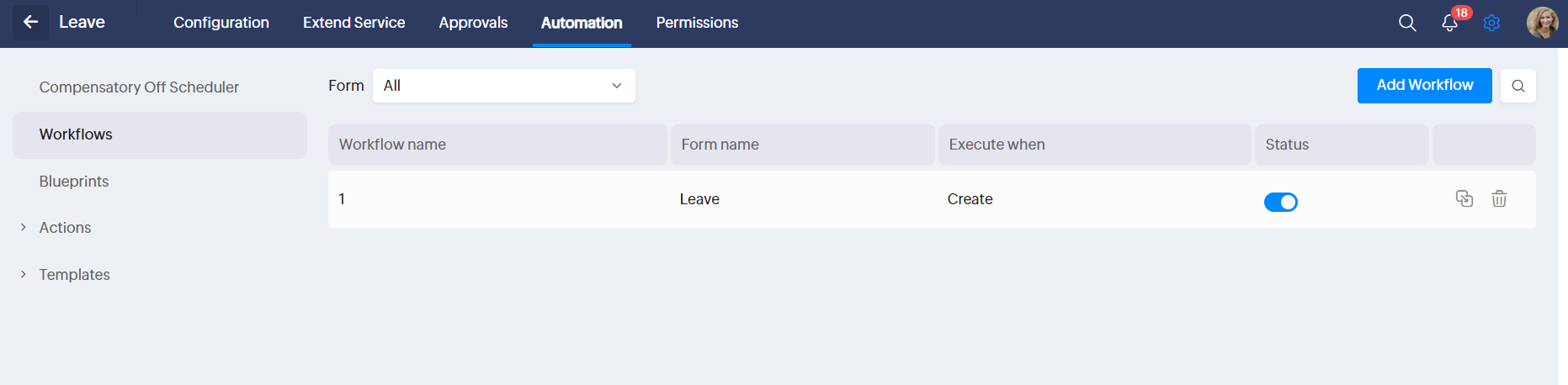1568x385 pixels.
Task: Click the back arrow icon
Action: coord(30,23)
